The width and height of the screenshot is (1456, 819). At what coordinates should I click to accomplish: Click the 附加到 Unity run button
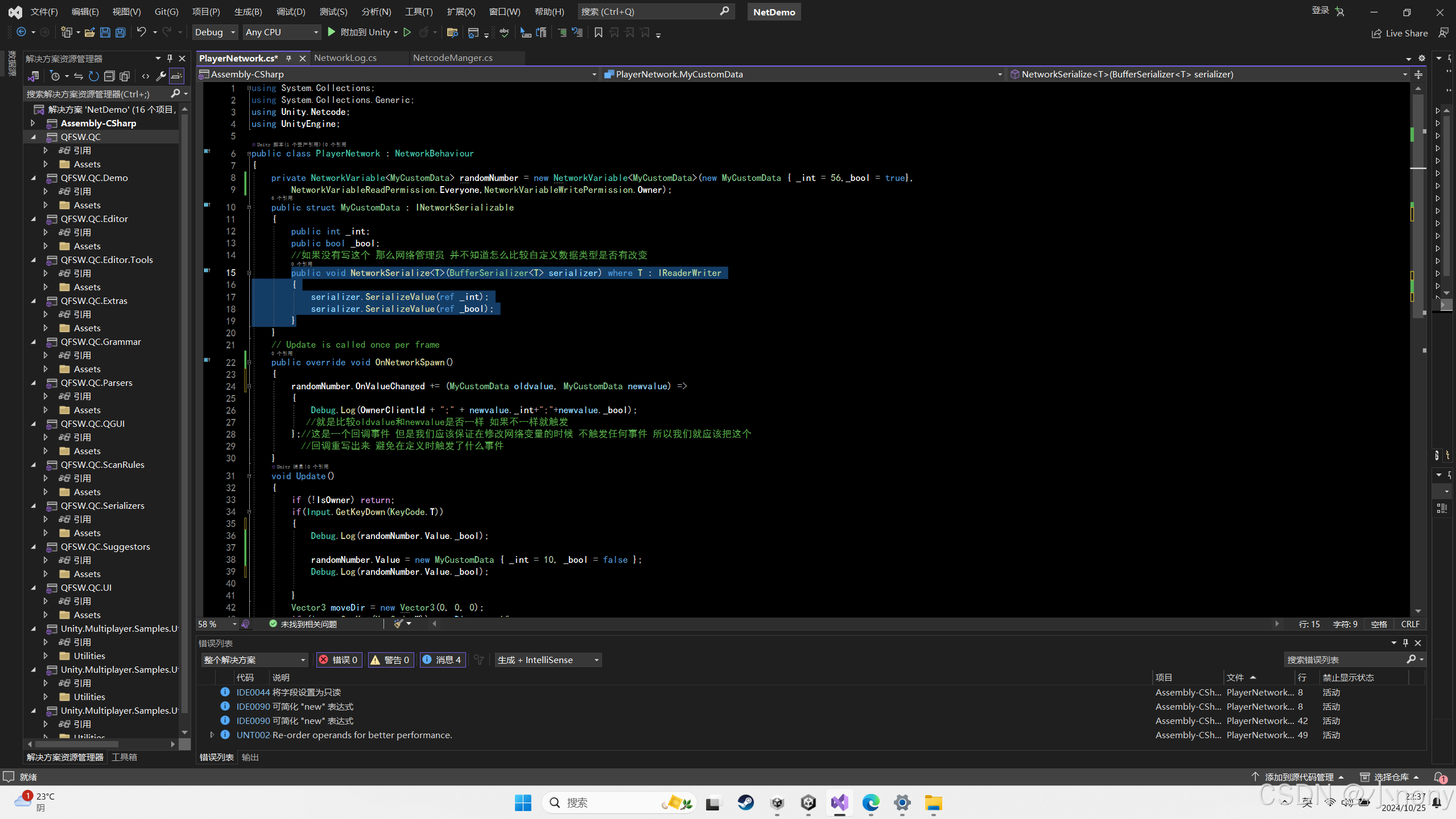click(362, 32)
